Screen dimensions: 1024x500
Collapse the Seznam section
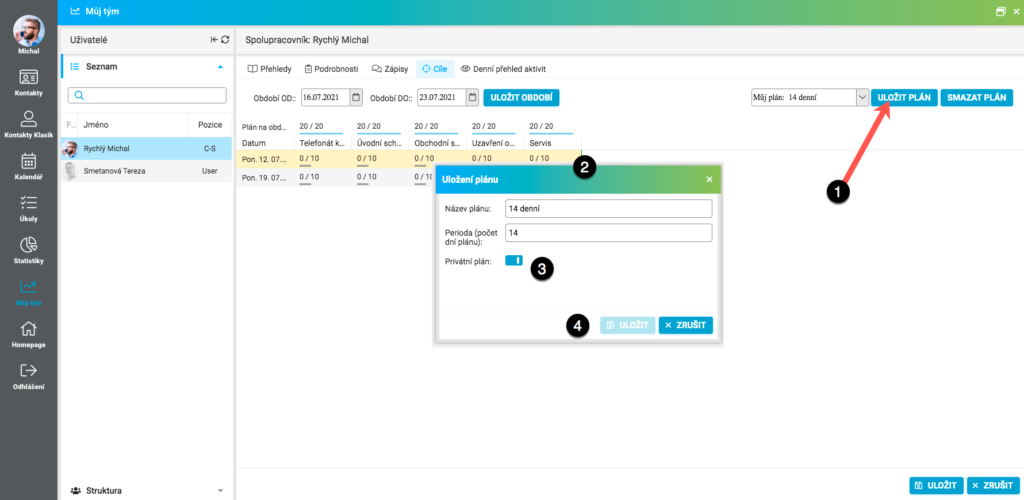point(220,67)
